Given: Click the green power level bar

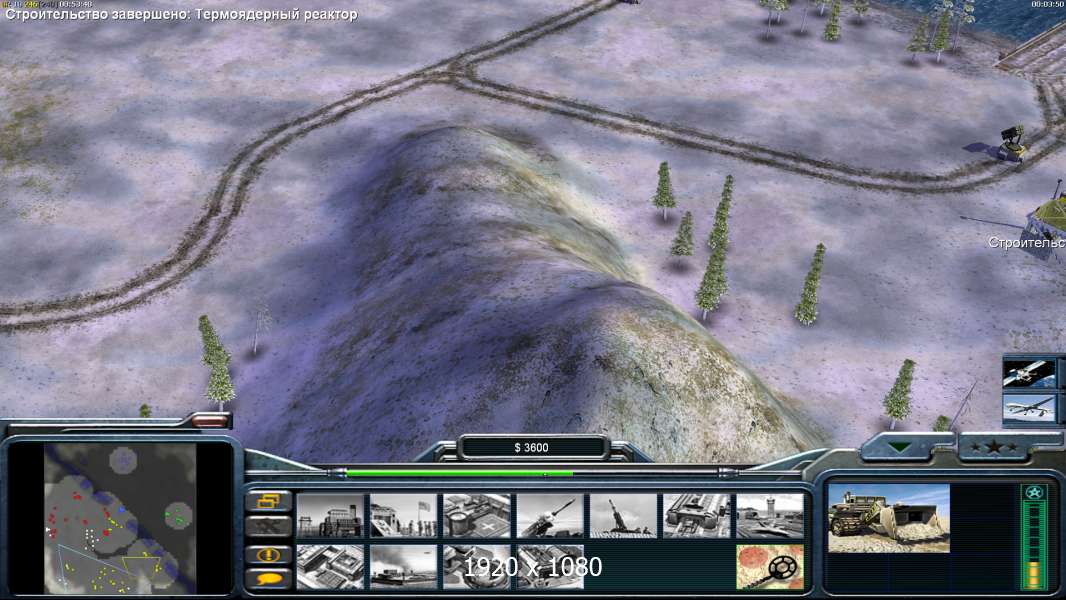Looking at the screenshot, I should (460, 472).
